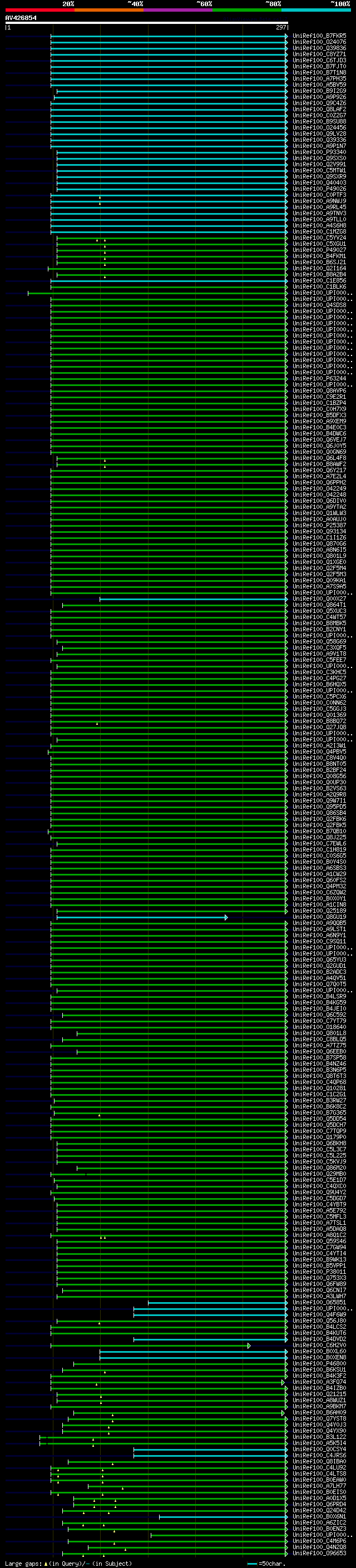Select the green ~80% legend color bar

coord(247,10)
